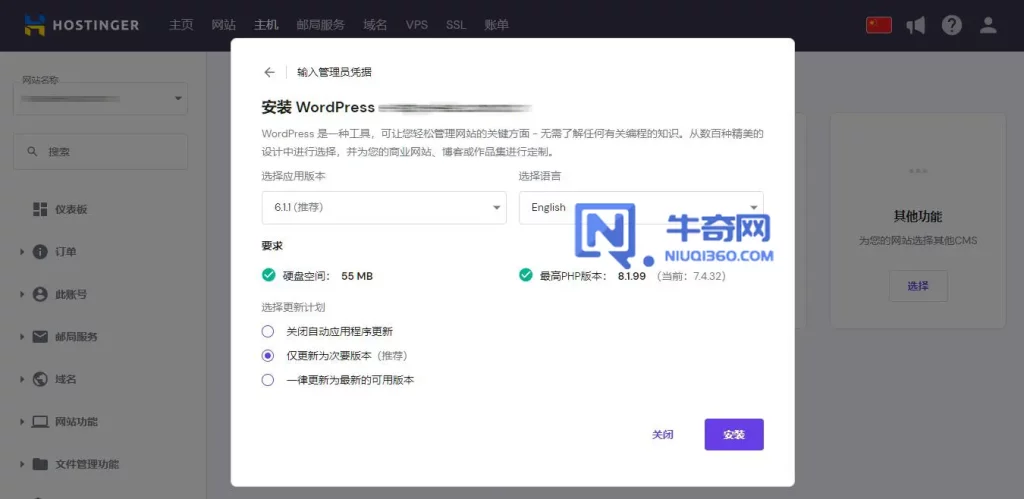Click the Hostinger logo
The image size is (1024, 499).
[x=82, y=25]
